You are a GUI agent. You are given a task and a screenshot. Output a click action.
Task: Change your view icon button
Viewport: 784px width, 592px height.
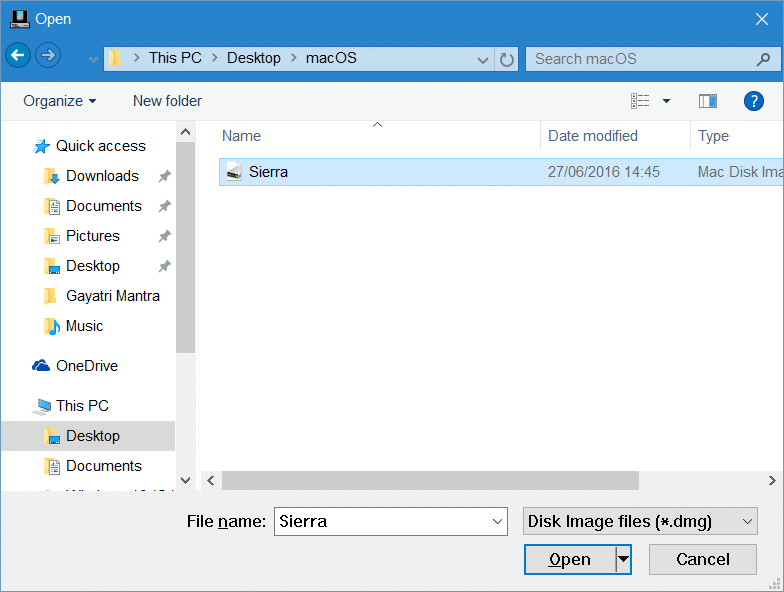640,101
